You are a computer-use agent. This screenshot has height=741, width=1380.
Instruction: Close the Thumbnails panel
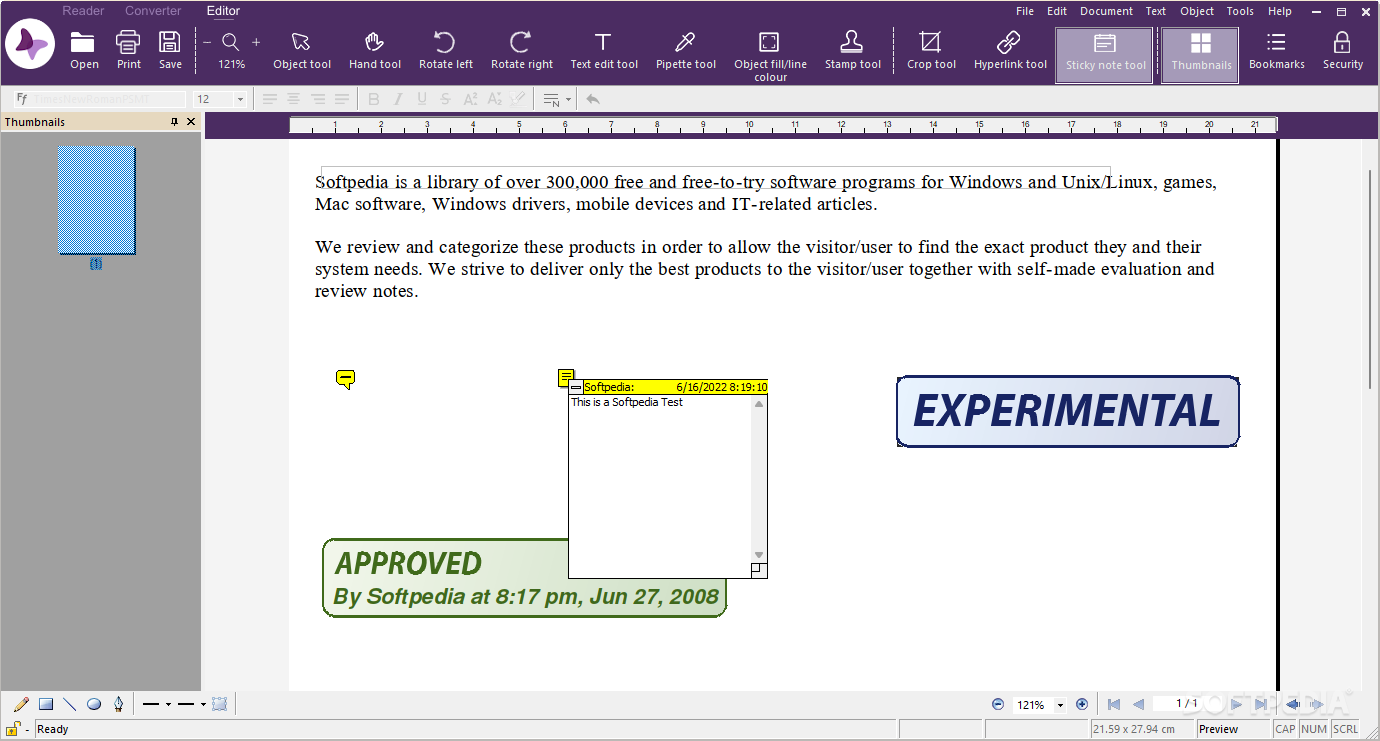[192, 122]
